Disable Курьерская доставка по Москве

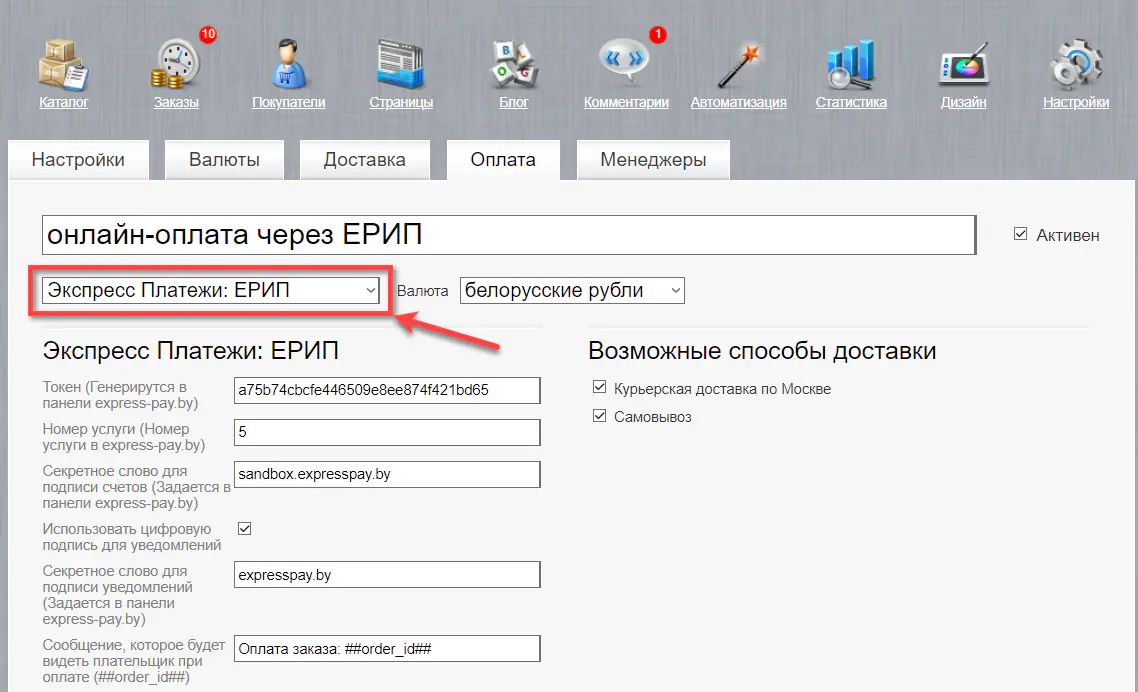[599, 387]
